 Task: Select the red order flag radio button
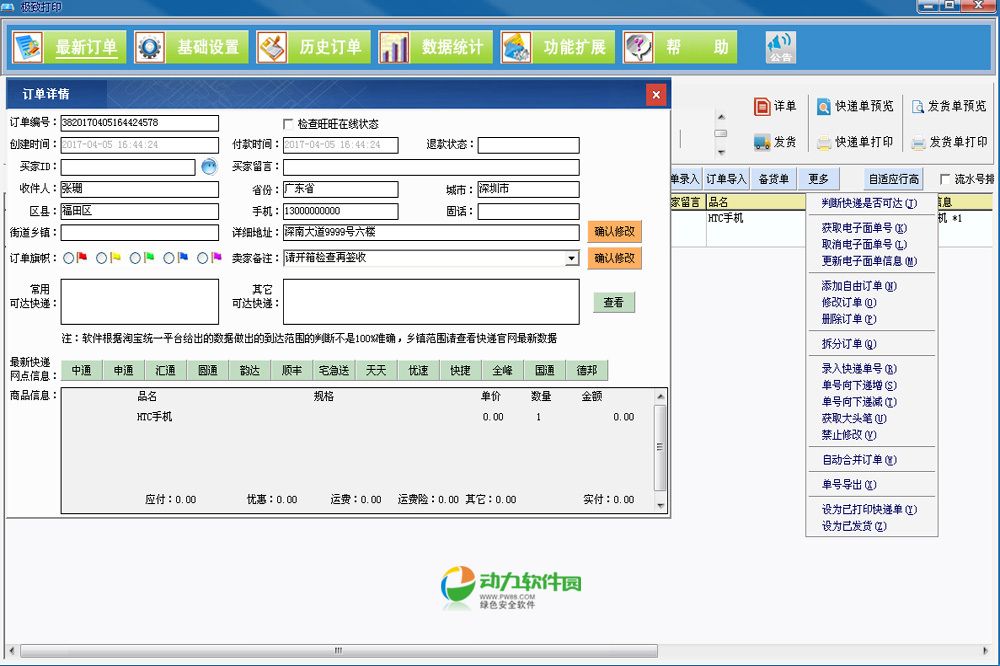point(68,258)
